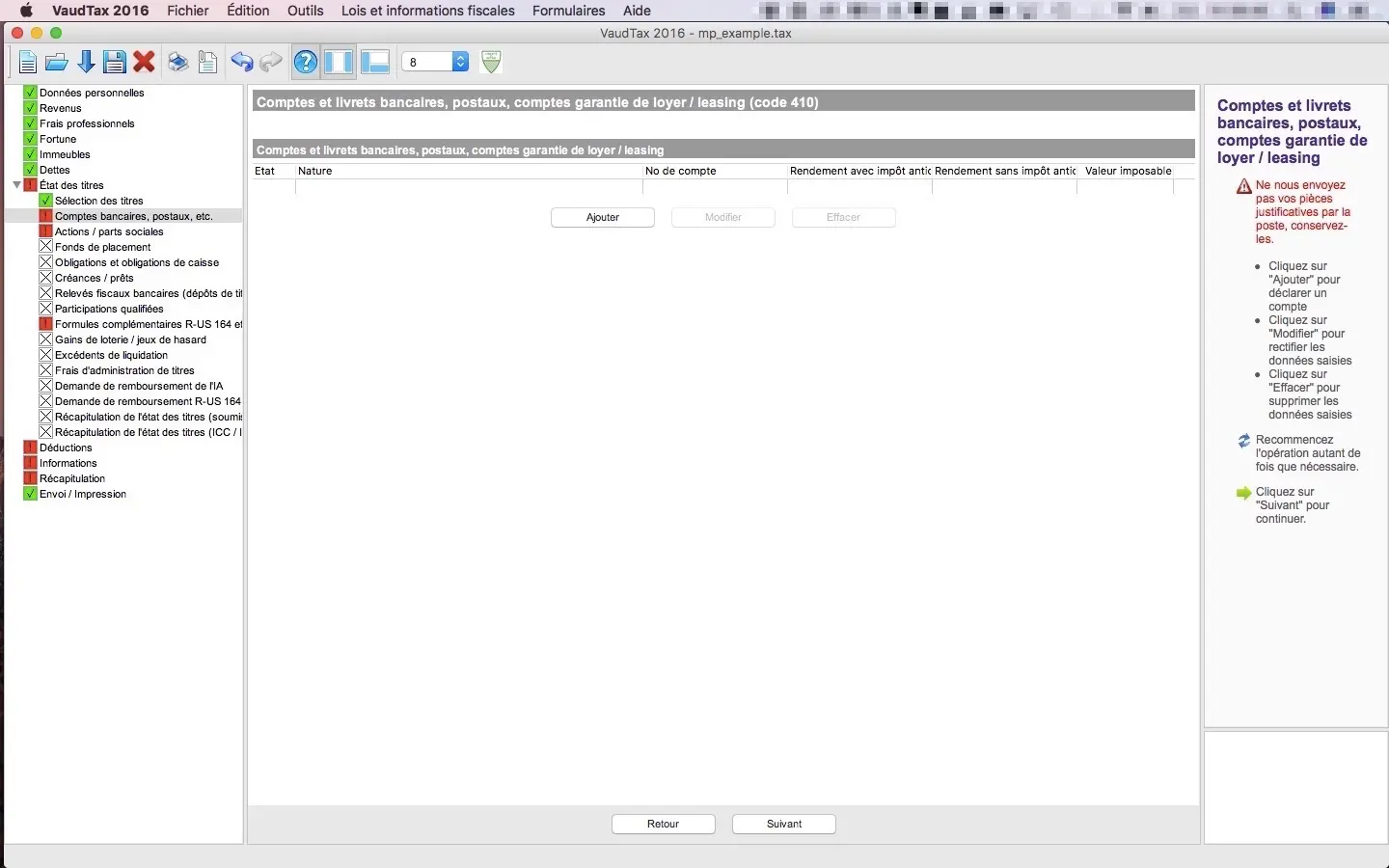The height and width of the screenshot is (868, 1389).
Task: Click the Effacer button
Action: coord(844,218)
